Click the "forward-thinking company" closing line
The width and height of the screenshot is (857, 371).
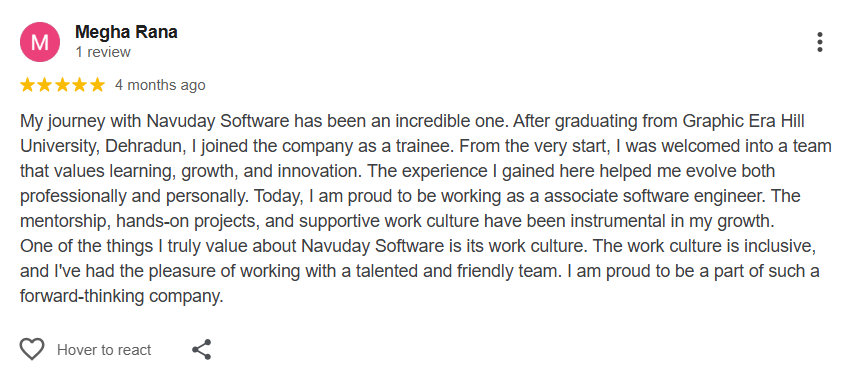[x=120, y=296]
